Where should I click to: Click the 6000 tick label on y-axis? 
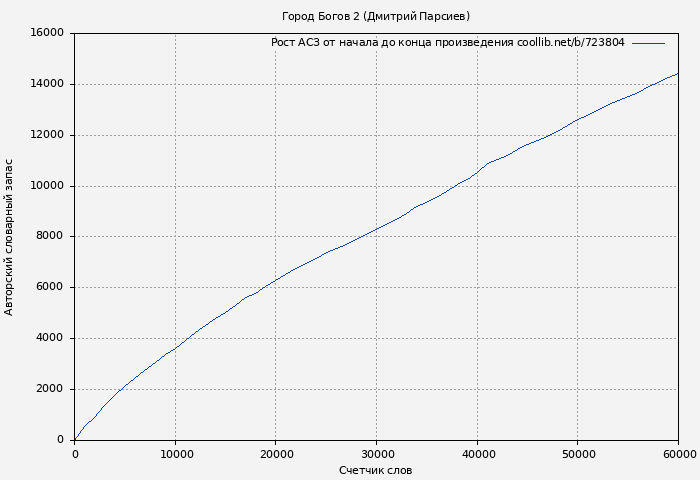point(50,288)
